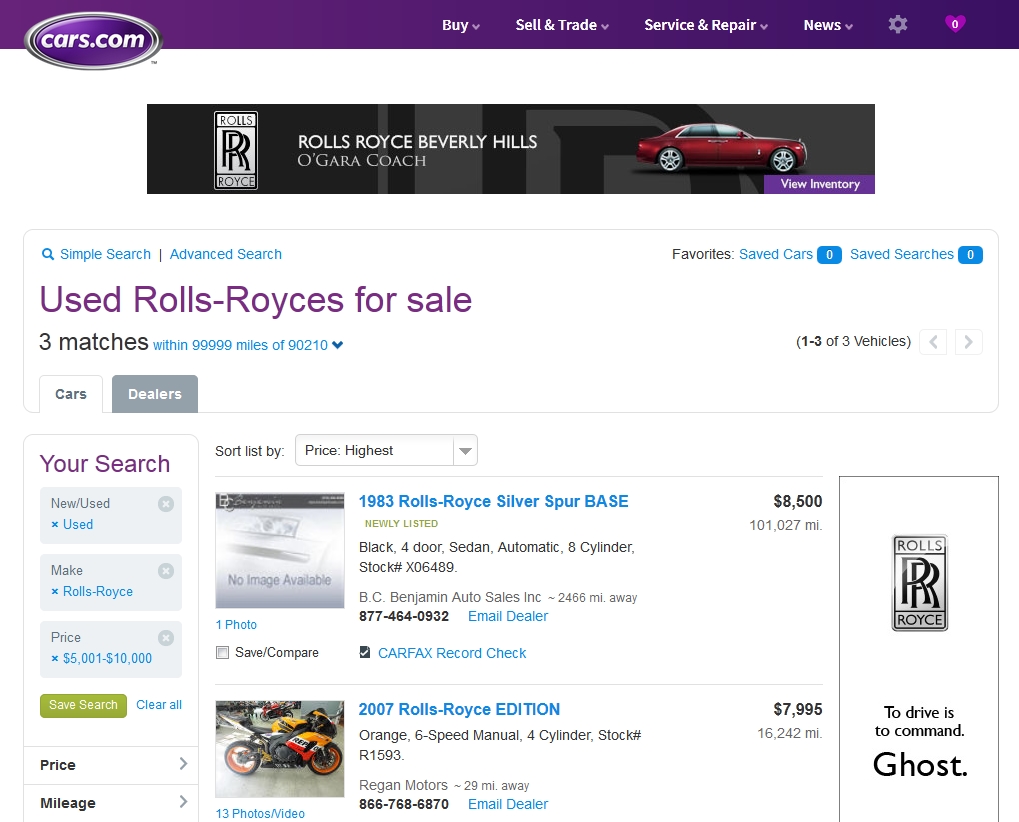Click the previous page arrow

(x=932, y=341)
